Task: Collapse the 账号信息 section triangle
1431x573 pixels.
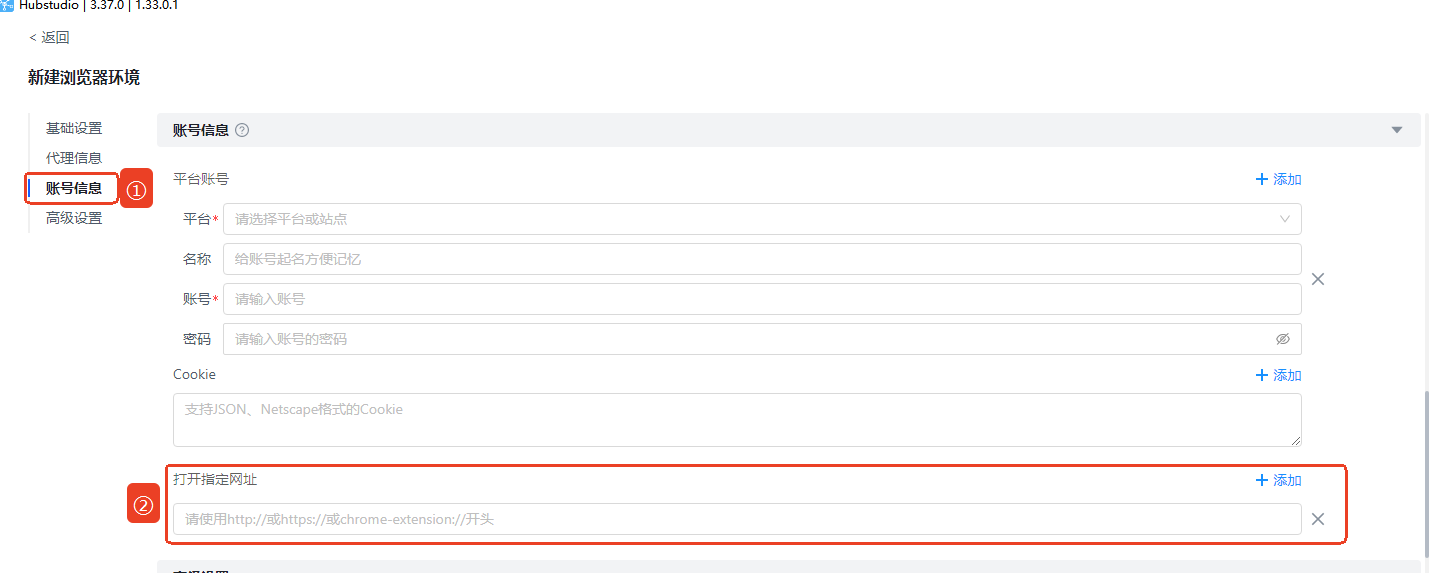Action: pyautogui.click(x=1397, y=130)
